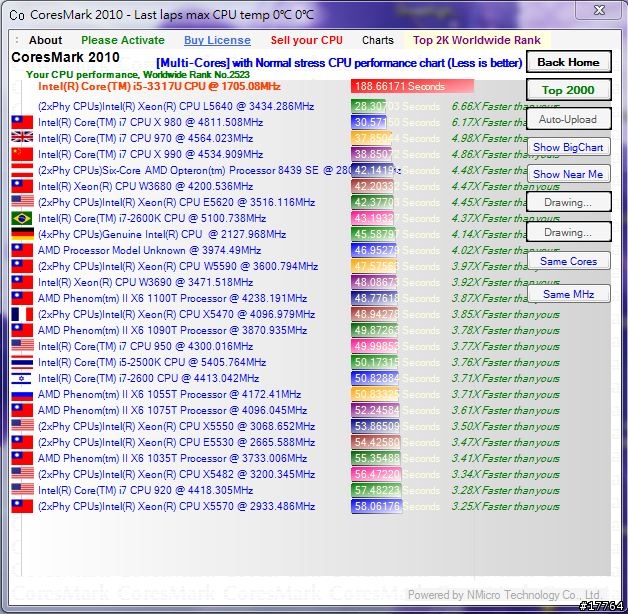Click the Thailand flag beside i5-2500K
Viewport: 628px width, 614px height.
(x=22, y=362)
